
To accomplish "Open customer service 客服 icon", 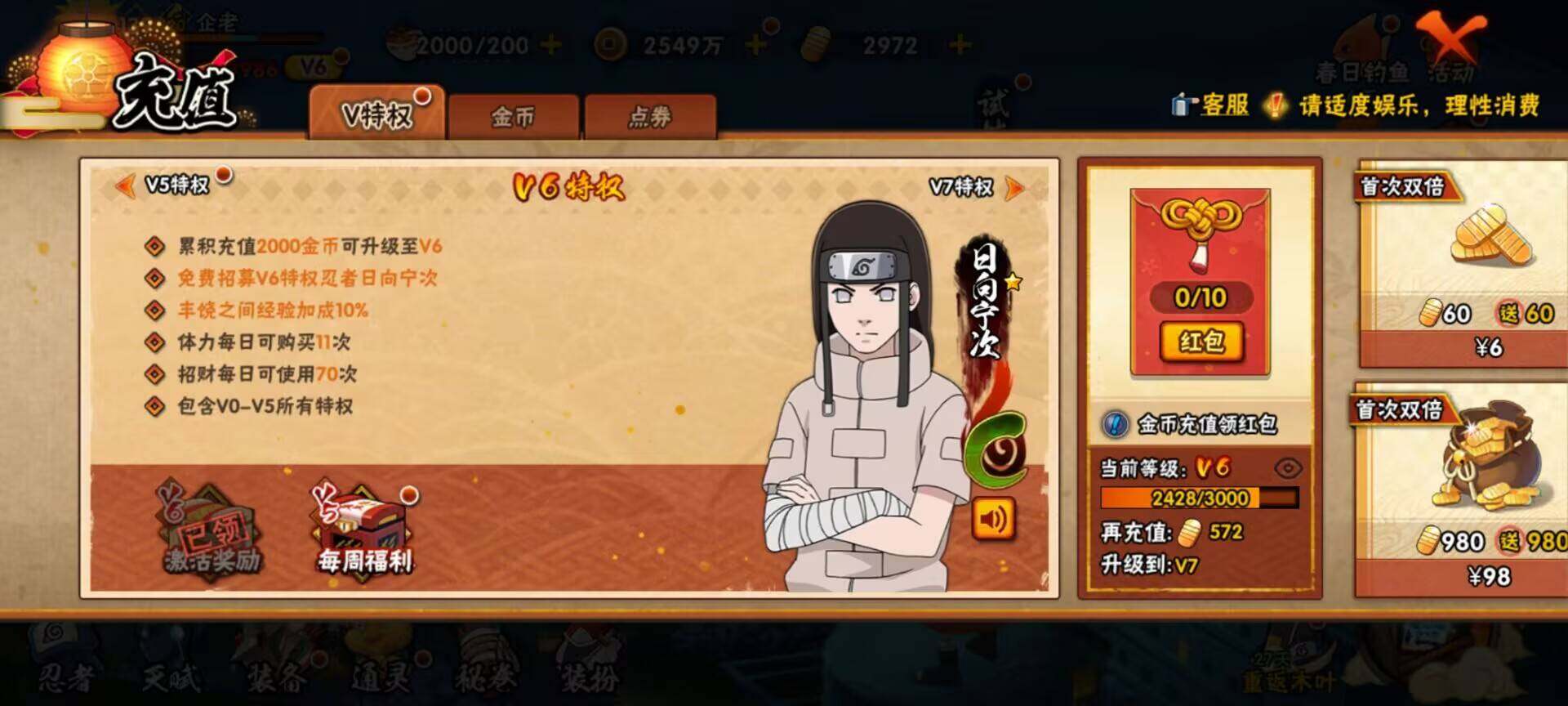I will (x=1210, y=105).
